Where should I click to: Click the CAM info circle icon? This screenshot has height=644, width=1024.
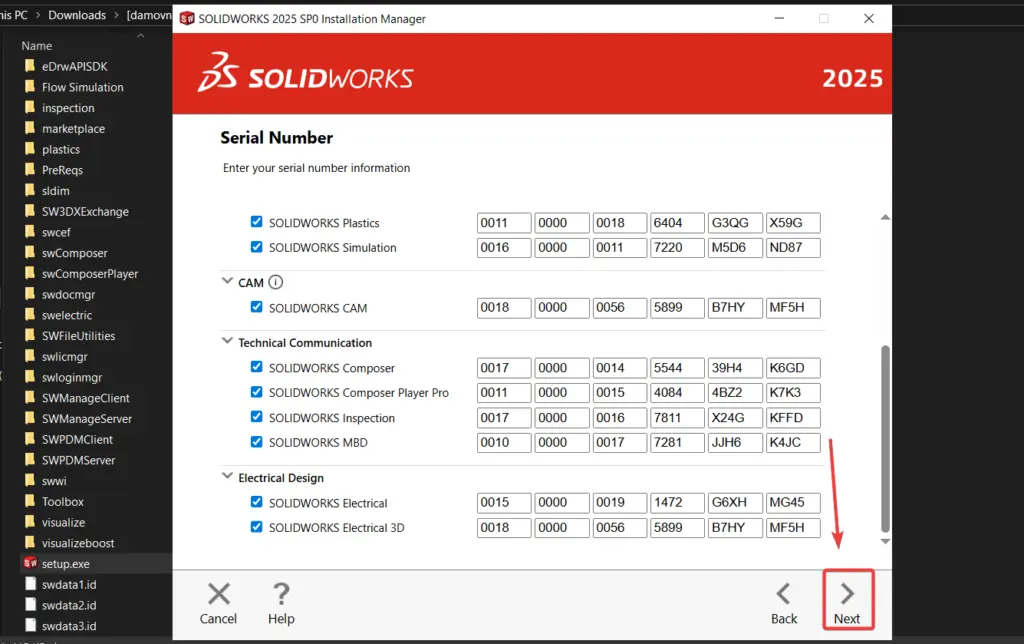276,282
